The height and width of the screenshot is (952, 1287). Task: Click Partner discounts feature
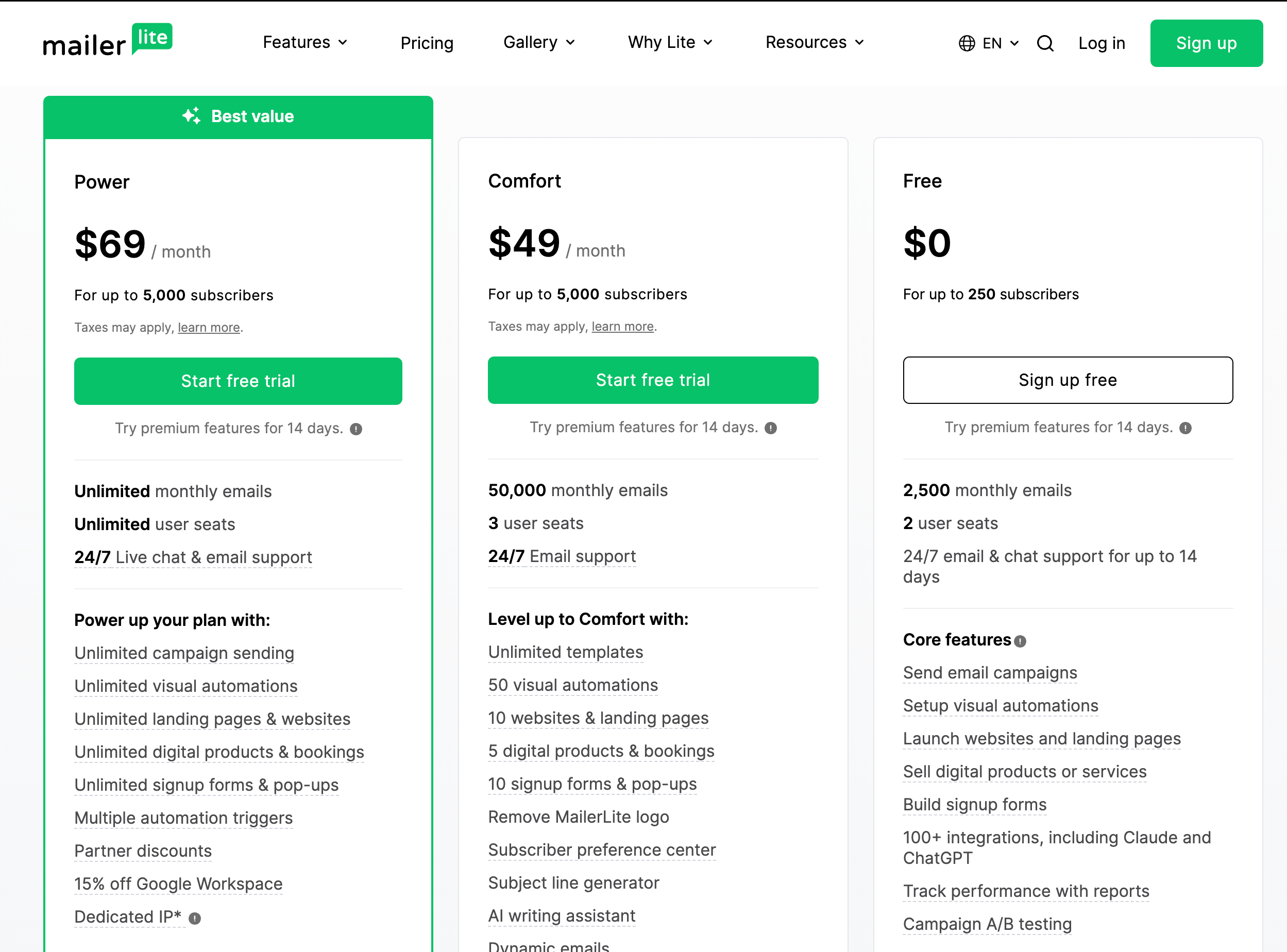tap(143, 851)
